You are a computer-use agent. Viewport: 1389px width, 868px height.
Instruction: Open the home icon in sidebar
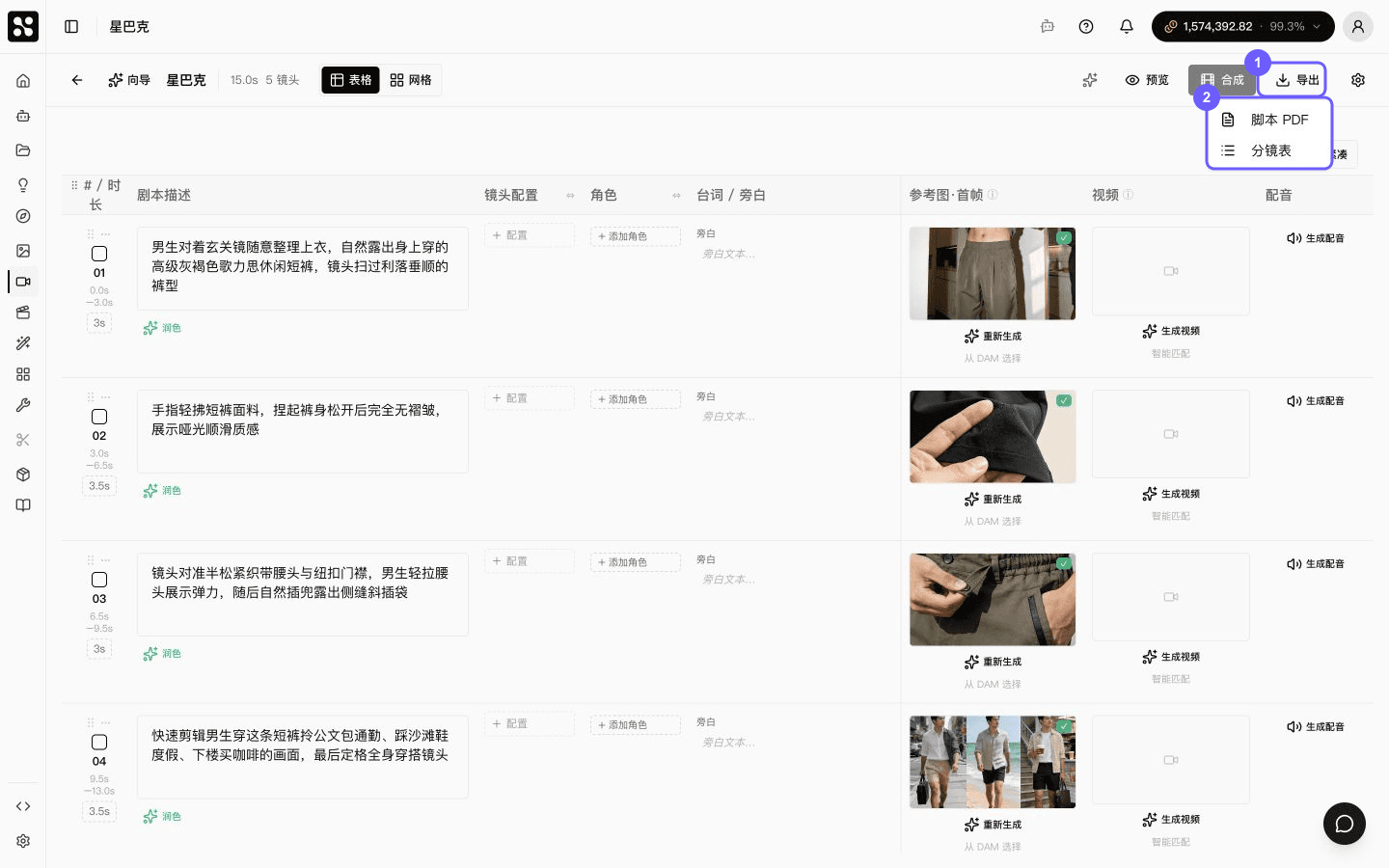23,81
